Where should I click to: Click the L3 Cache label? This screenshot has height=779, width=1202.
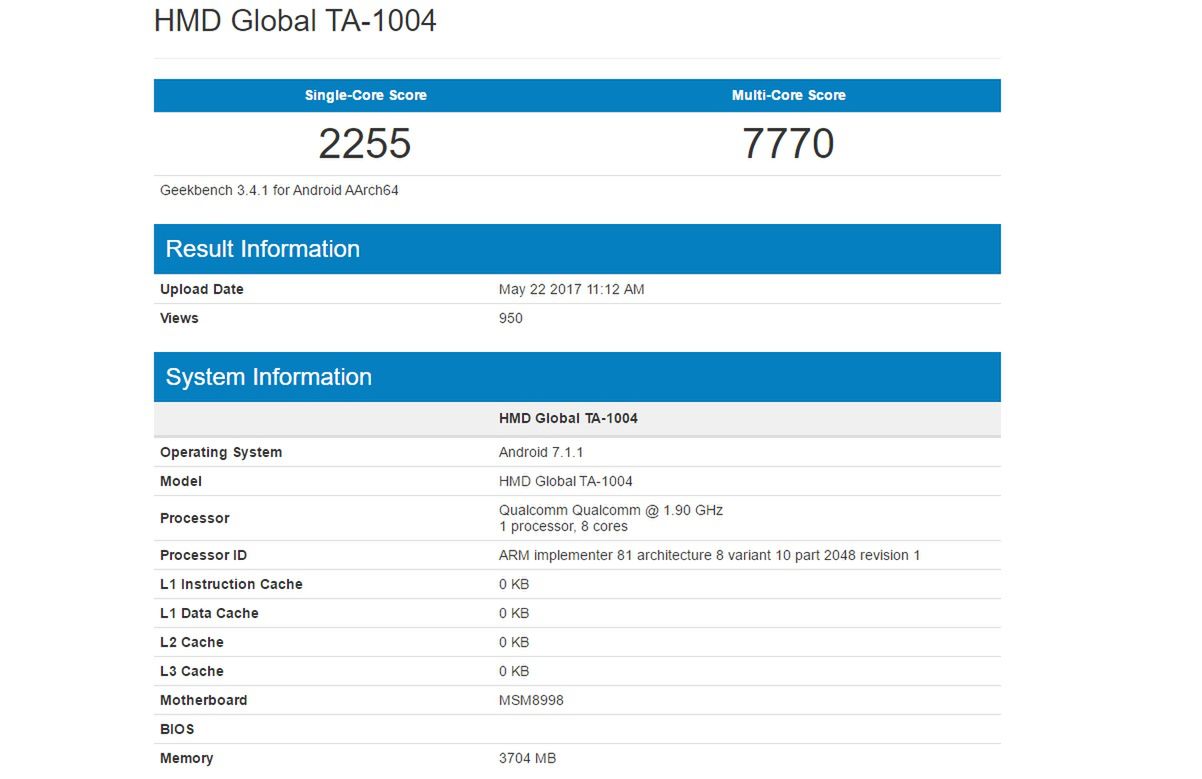tap(192, 671)
